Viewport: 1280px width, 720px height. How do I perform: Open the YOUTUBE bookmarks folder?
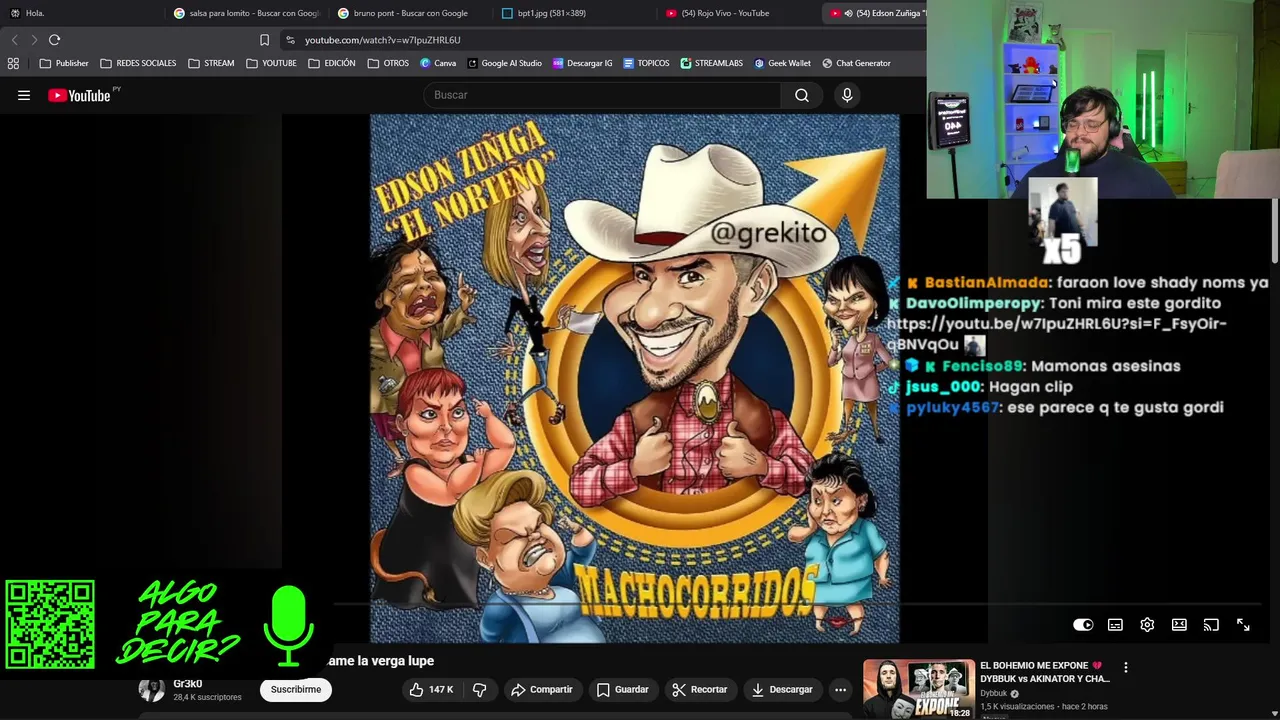pyautogui.click(x=271, y=63)
